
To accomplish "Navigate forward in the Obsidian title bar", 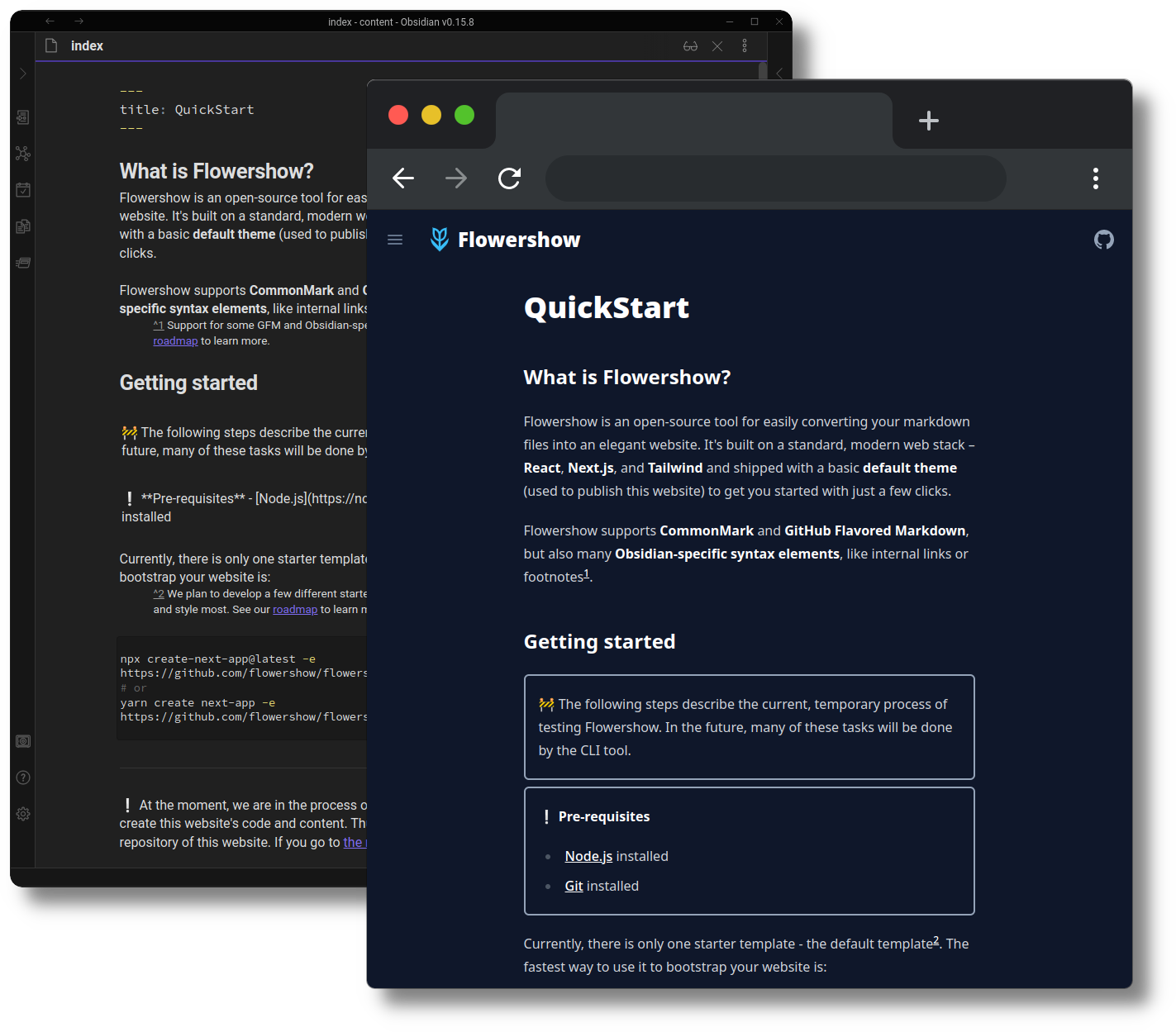I will click(x=79, y=21).
